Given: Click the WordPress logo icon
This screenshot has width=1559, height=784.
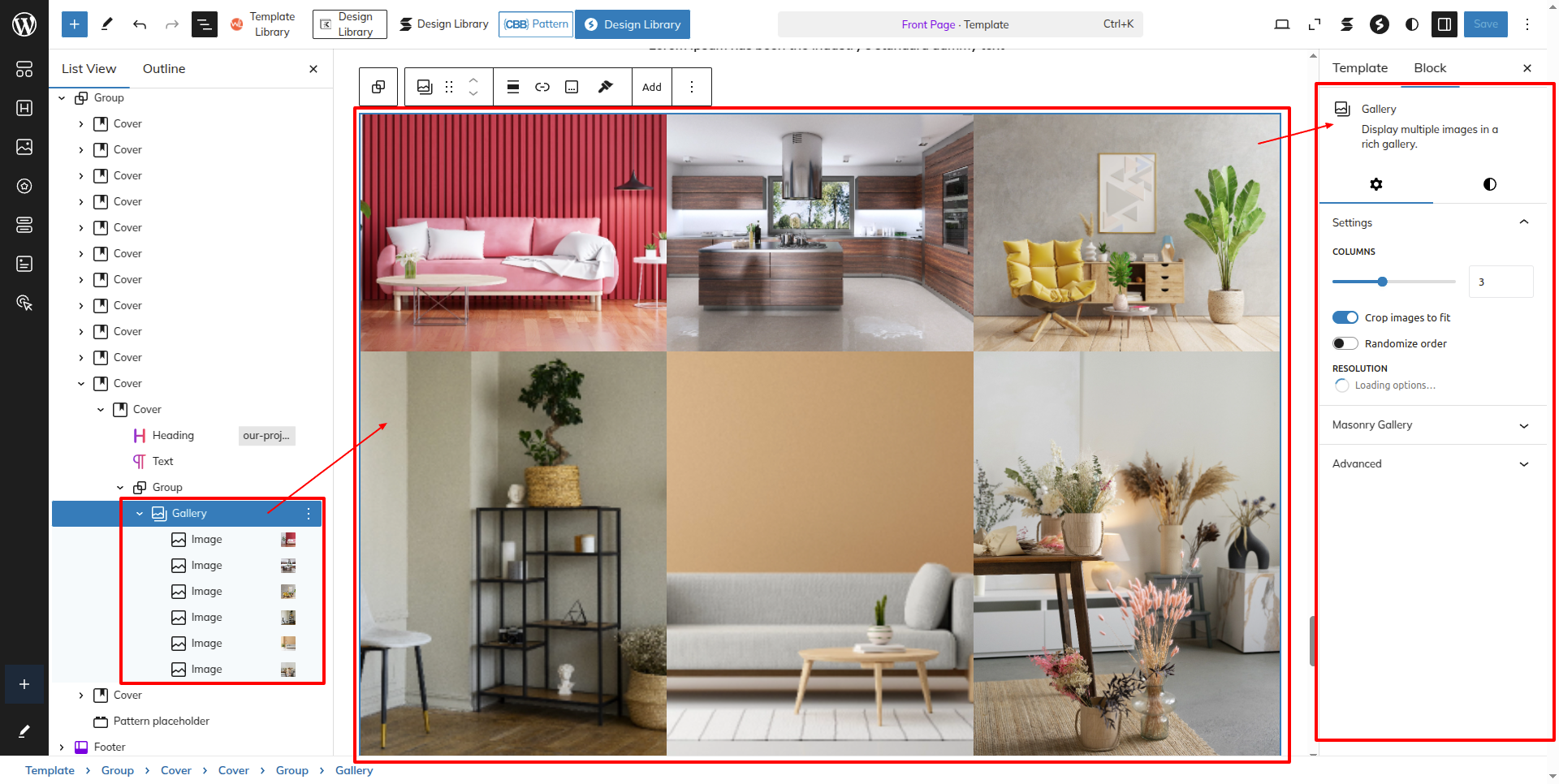Looking at the screenshot, I should click(24, 24).
